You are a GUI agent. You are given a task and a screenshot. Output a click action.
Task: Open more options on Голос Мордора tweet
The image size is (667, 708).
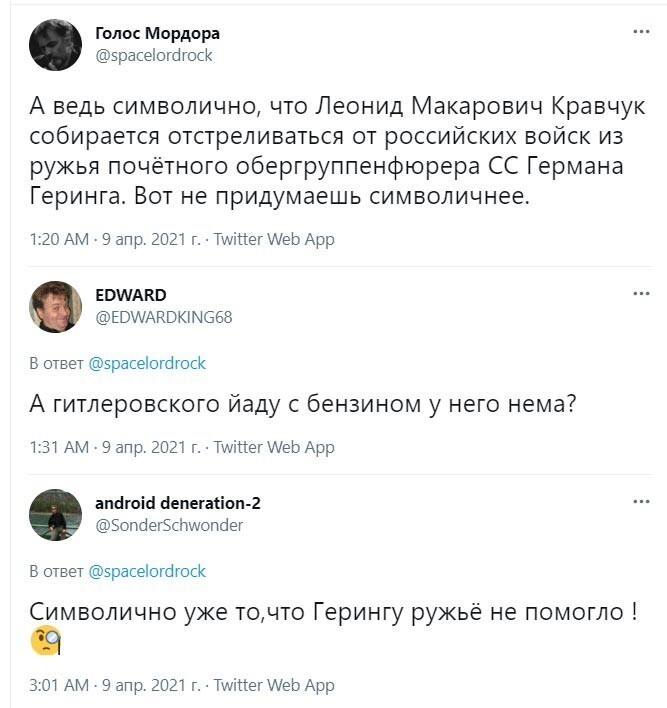pyautogui.click(x=641, y=32)
